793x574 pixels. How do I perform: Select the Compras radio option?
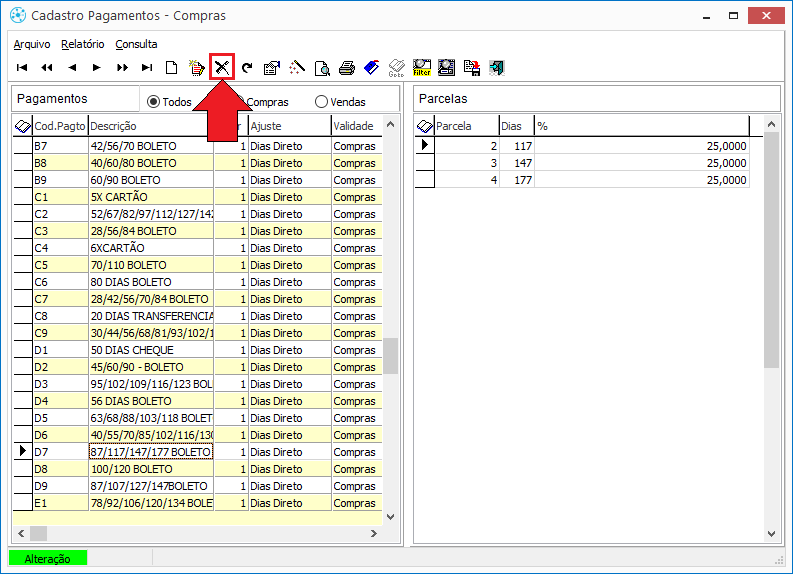click(x=268, y=102)
